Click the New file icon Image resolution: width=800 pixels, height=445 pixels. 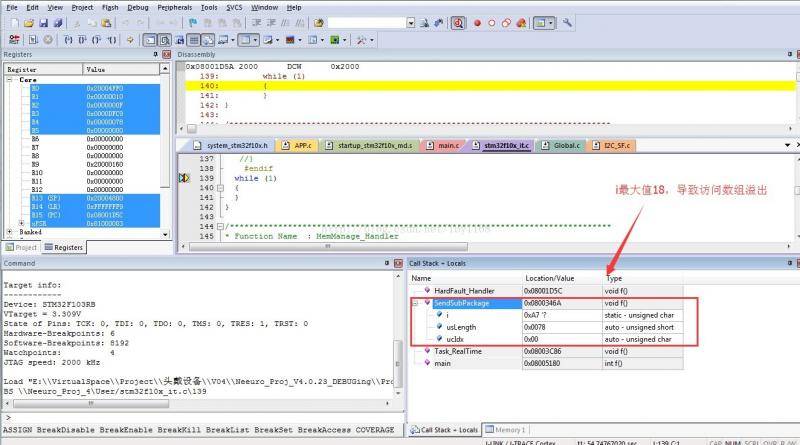click(x=13, y=22)
